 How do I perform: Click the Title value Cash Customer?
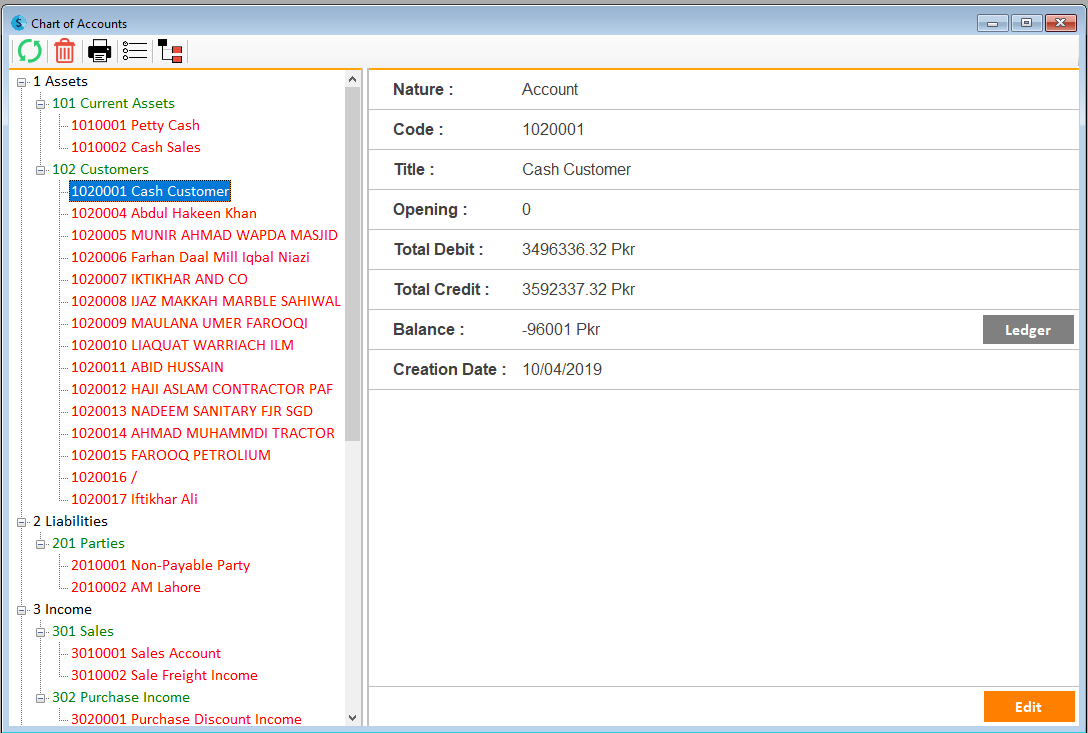[577, 169]
